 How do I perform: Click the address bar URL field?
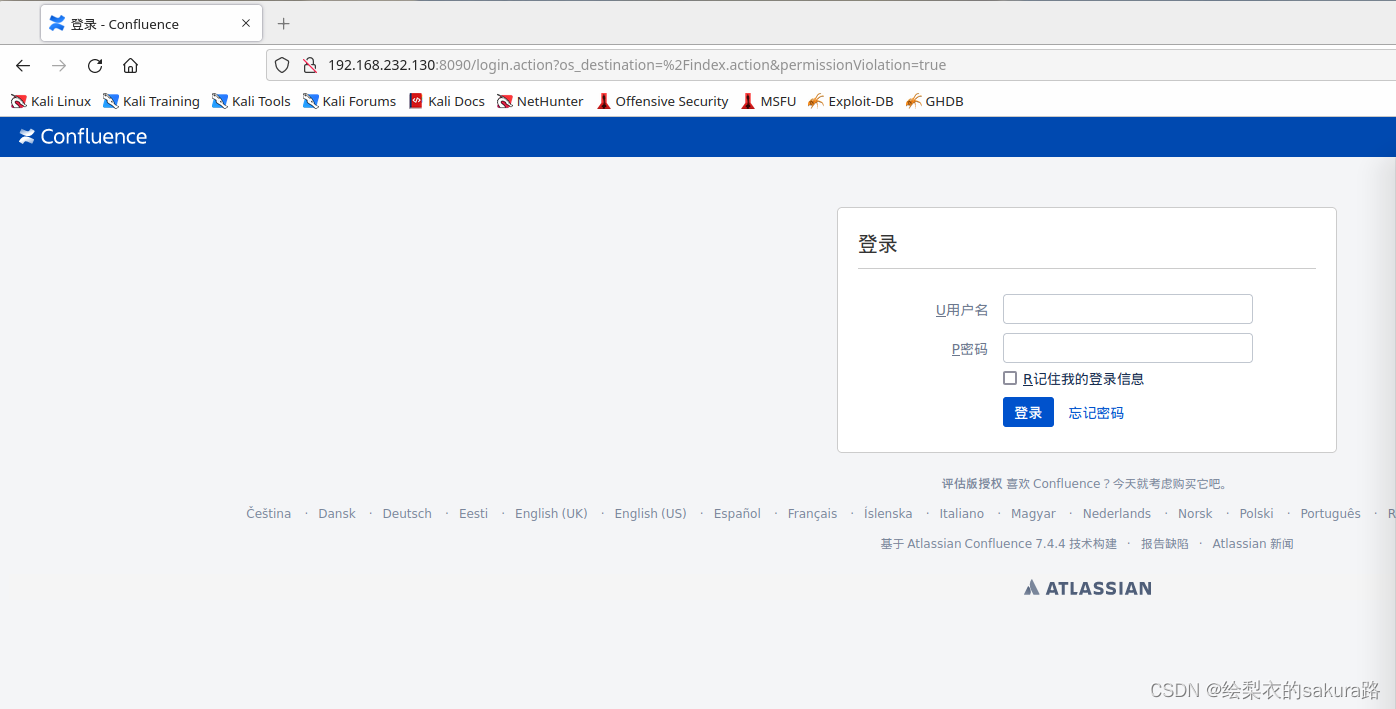pos(830,65)
